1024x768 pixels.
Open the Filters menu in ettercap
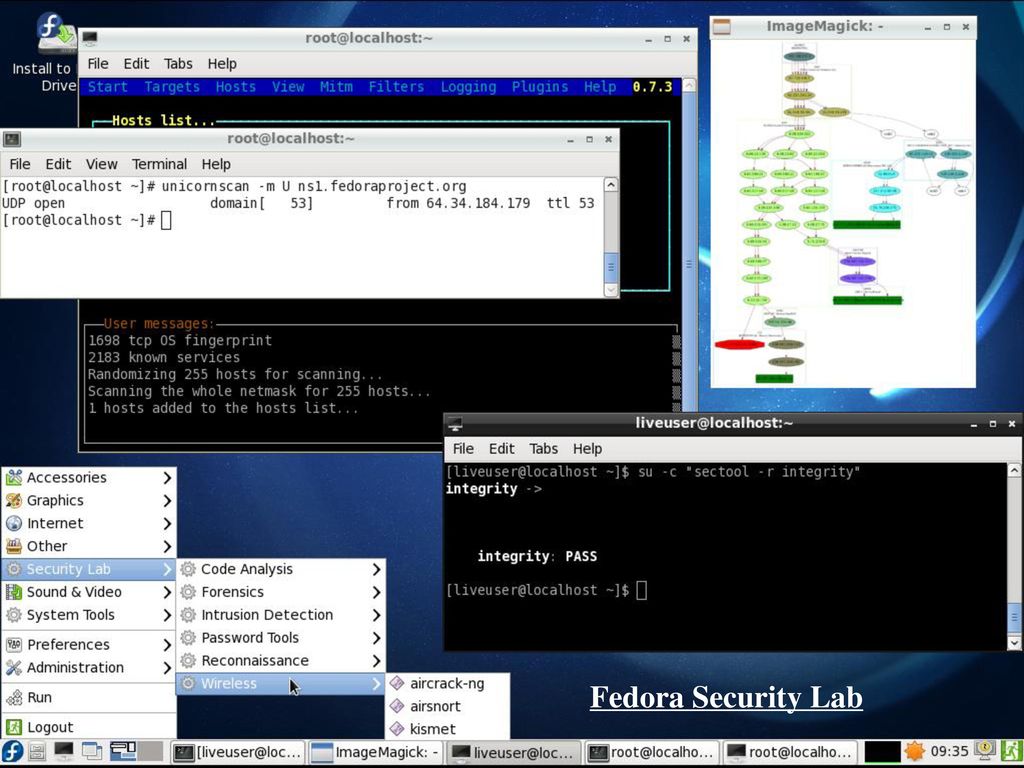coord(396,87)
